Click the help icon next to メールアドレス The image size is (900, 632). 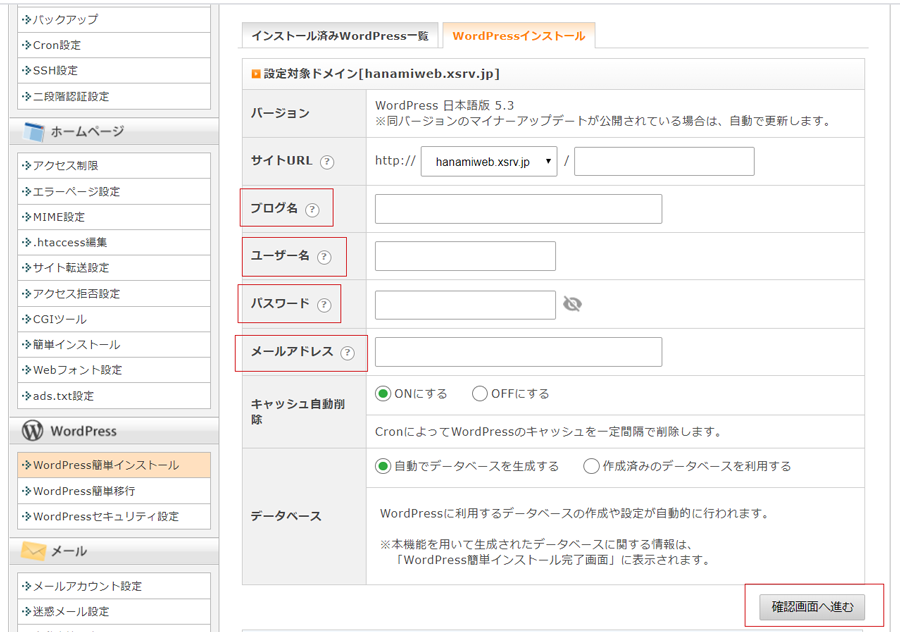347,352
